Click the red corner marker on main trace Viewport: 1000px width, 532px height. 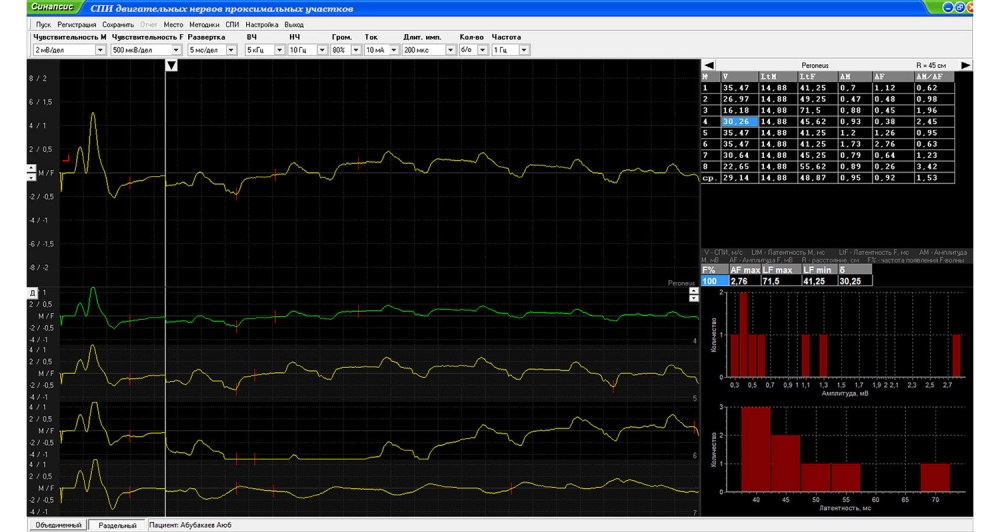67,158
